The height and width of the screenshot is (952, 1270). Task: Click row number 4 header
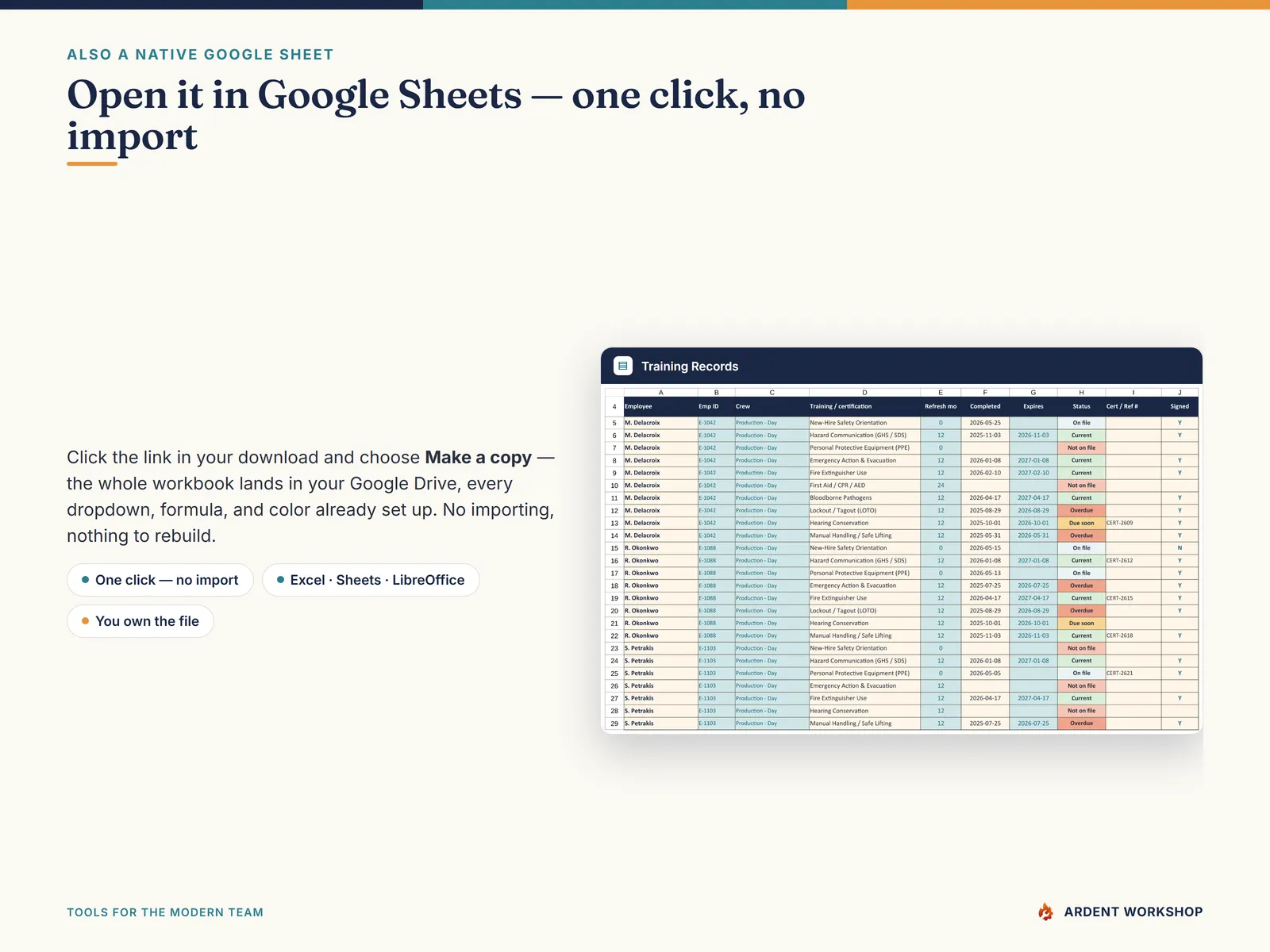tap(614, 406)
